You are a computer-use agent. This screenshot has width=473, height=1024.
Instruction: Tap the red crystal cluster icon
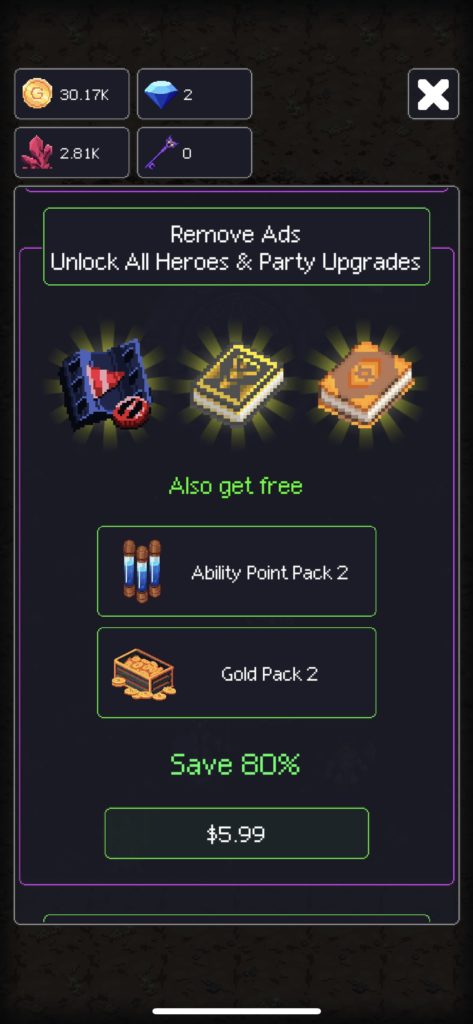click(37, 153)
